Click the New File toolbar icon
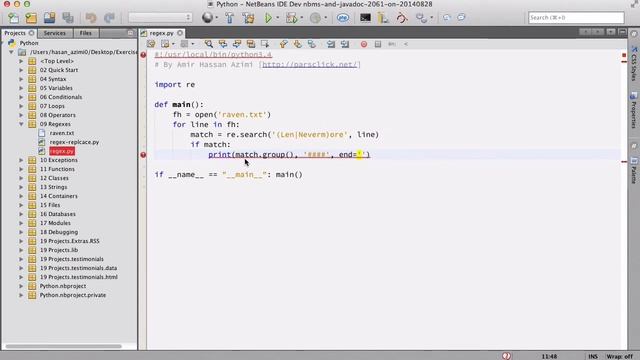The width and height of the screenshot is (640, 360). click(13, 18)
